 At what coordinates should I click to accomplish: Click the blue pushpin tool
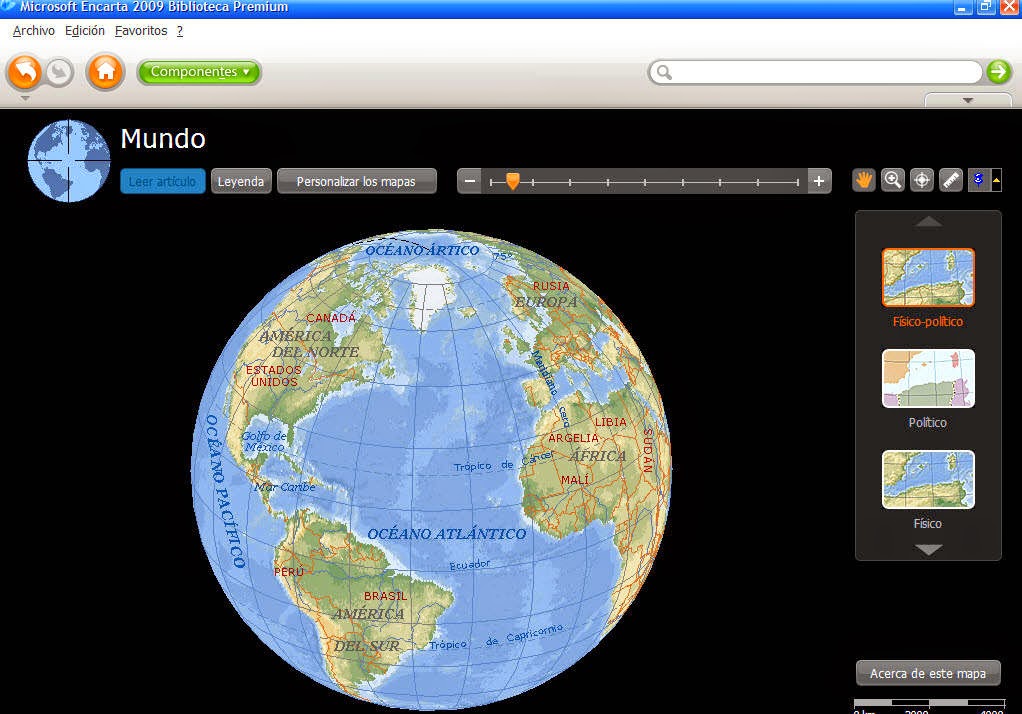click(978, 180)
